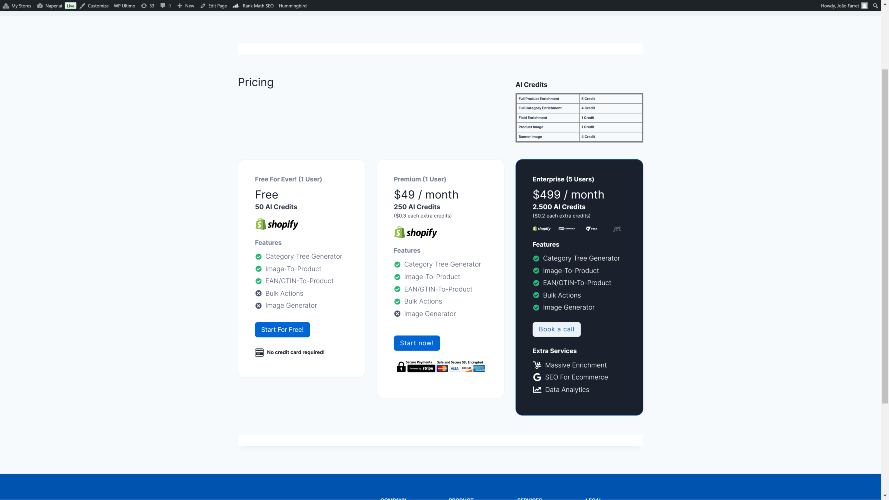
Task: Open Rank Math SEO menu
Action: 253,6
